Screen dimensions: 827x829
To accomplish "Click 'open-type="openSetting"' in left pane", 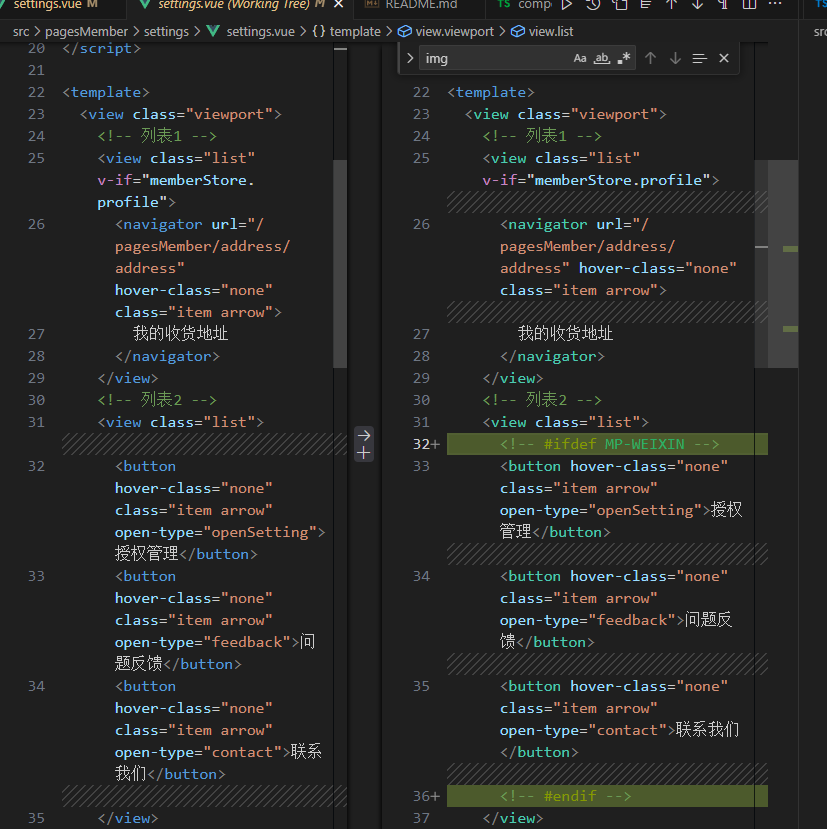I will click(216, 532).
